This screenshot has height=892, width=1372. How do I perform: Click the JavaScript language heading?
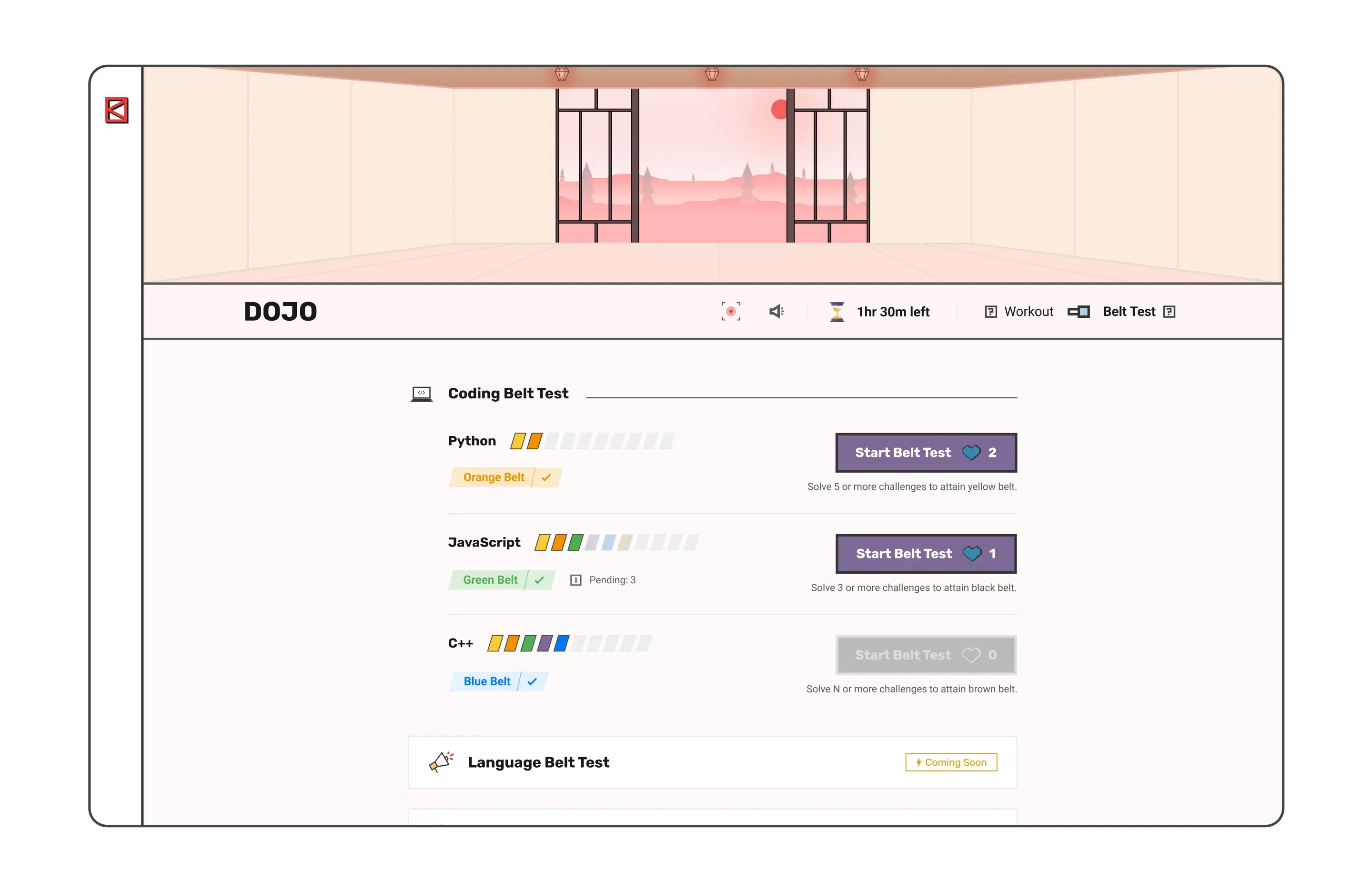(484, 543)
